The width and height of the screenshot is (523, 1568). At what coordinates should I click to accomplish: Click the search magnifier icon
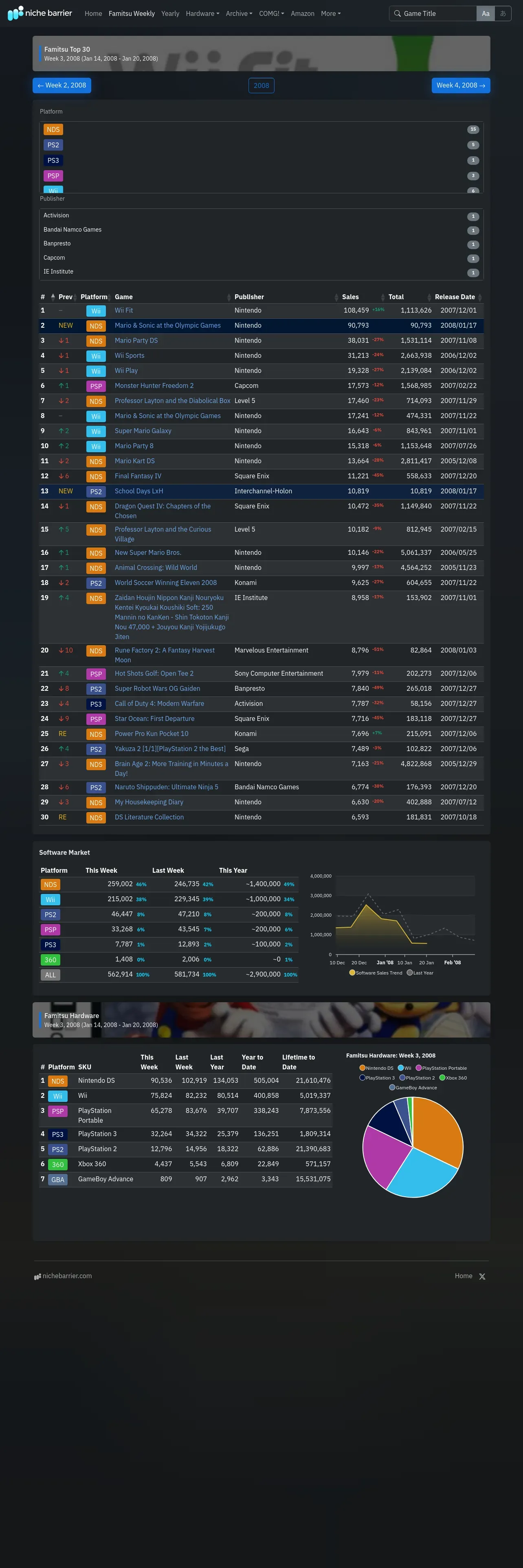click(x=398, y=13)
